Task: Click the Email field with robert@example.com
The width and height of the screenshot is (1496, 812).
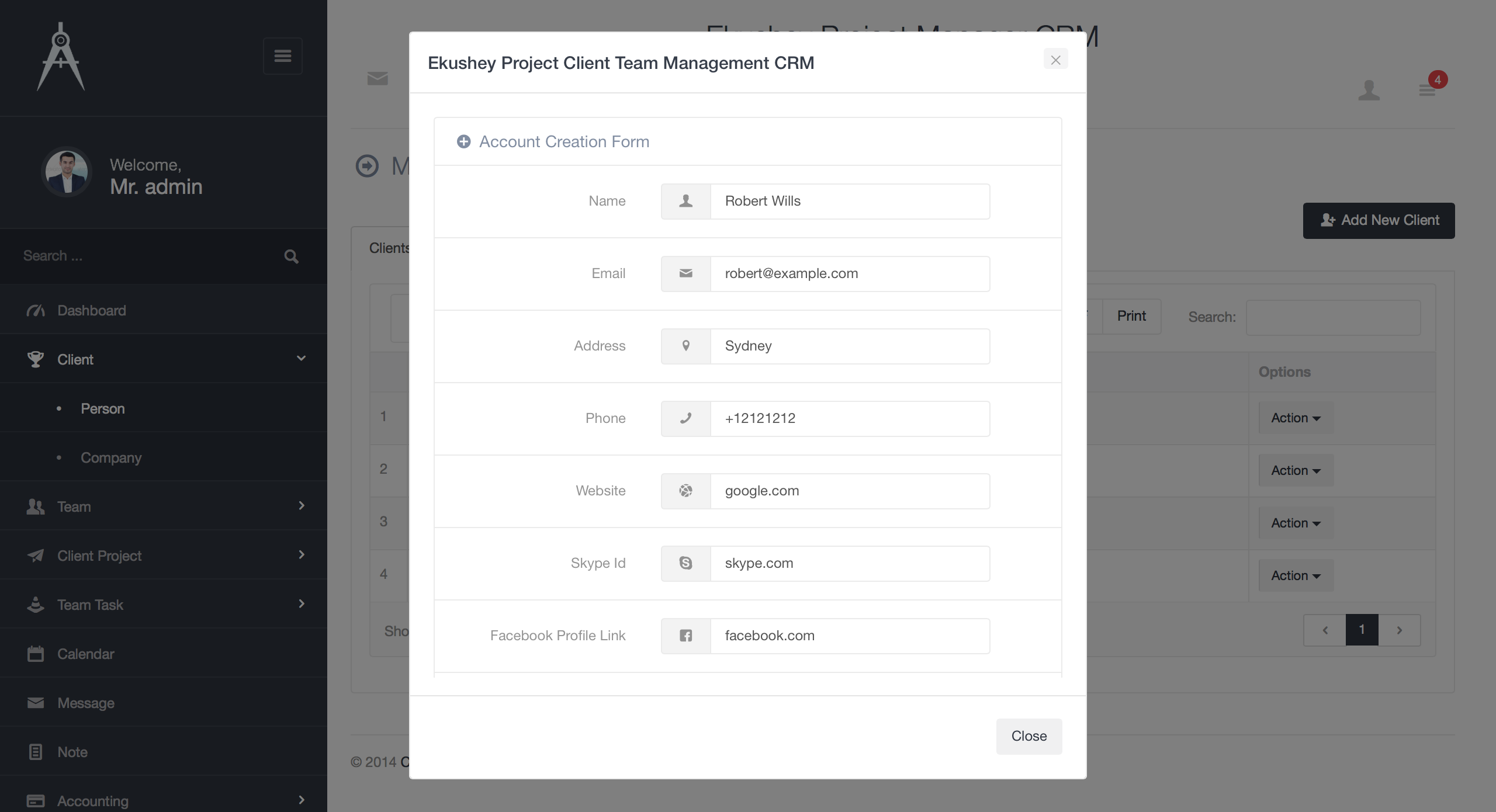Action: [x=849, y=273]
